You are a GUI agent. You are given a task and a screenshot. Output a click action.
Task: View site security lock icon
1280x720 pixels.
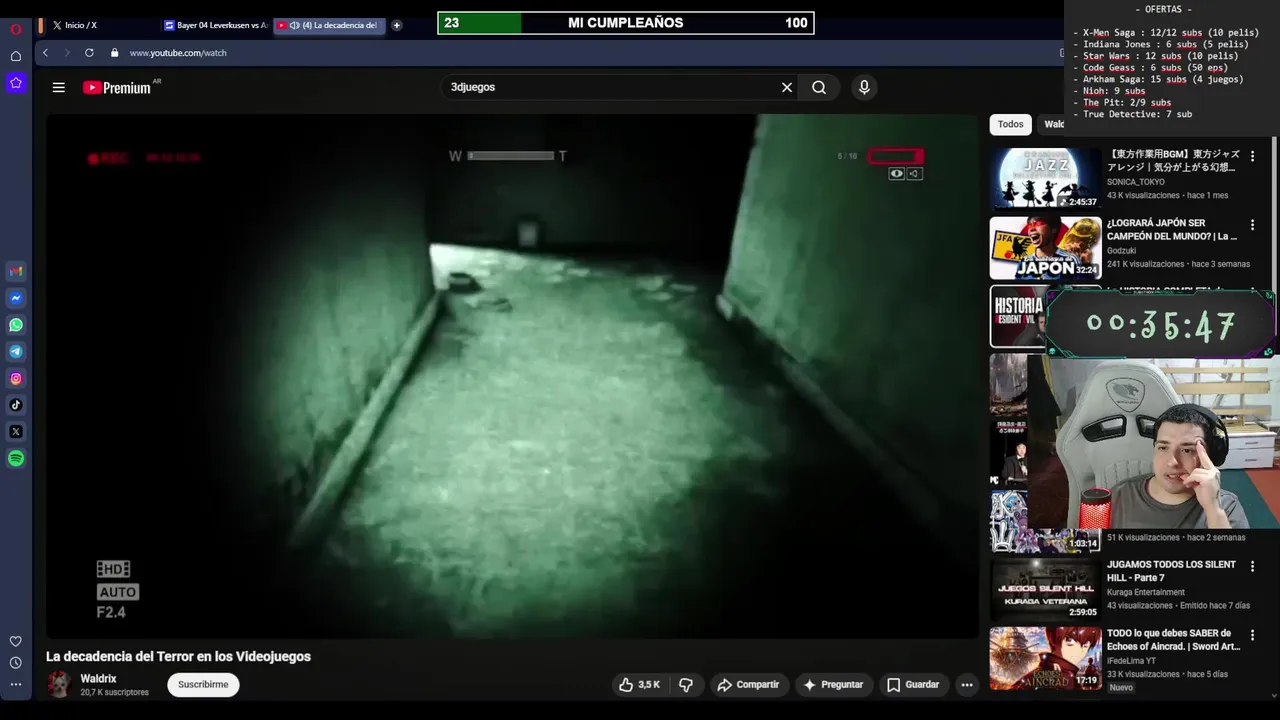[x=115, y=53]
